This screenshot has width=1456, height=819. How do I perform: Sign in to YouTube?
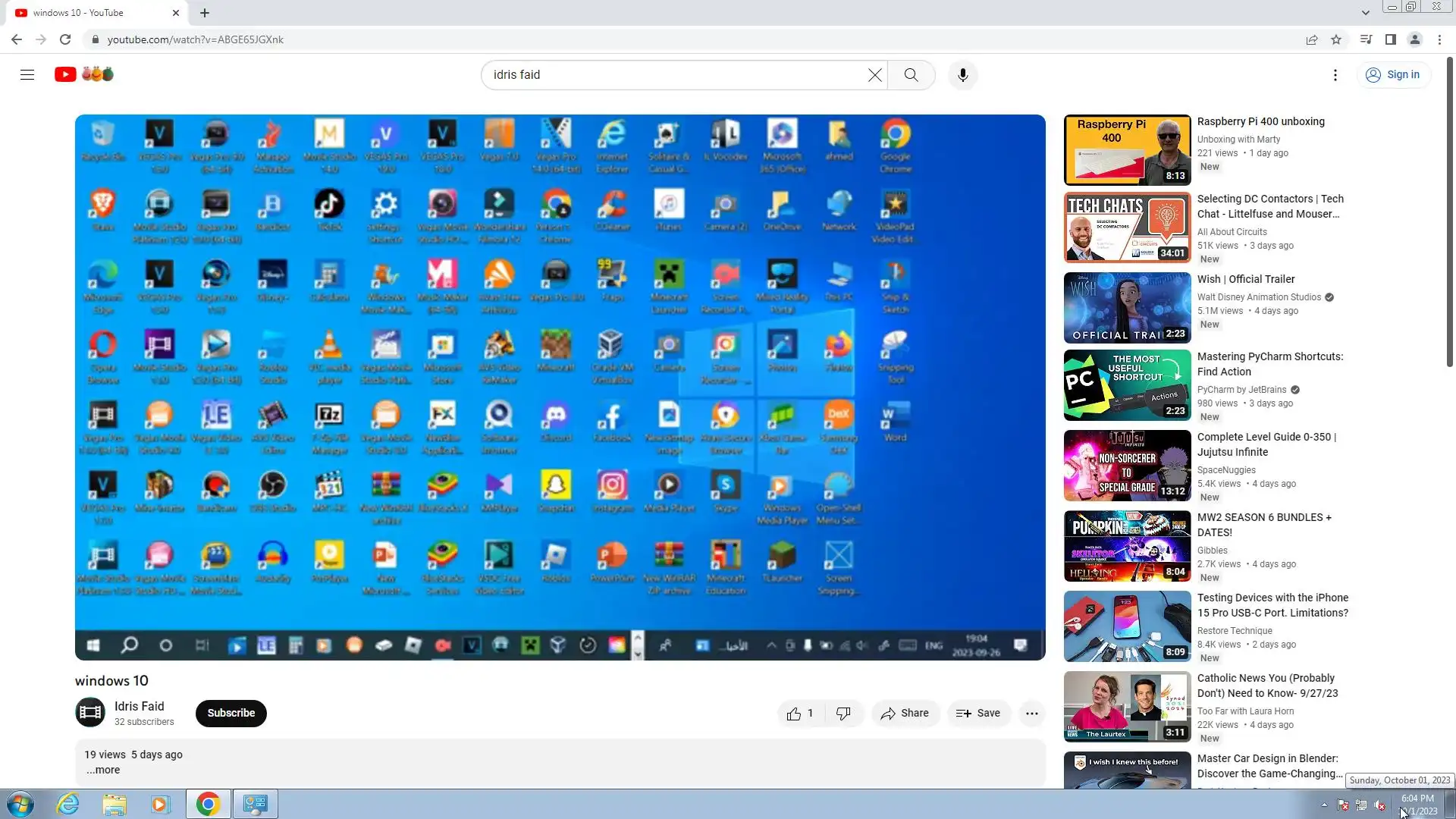pos(1393,75)
